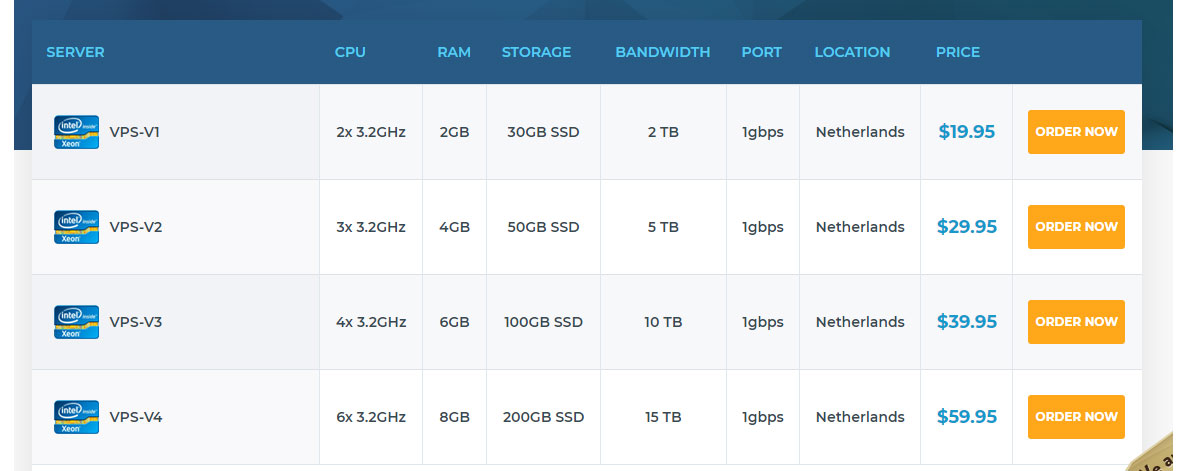Click the 1gbps port value in VPS-V4 row
1200x471 pixels.
[763, 417]
